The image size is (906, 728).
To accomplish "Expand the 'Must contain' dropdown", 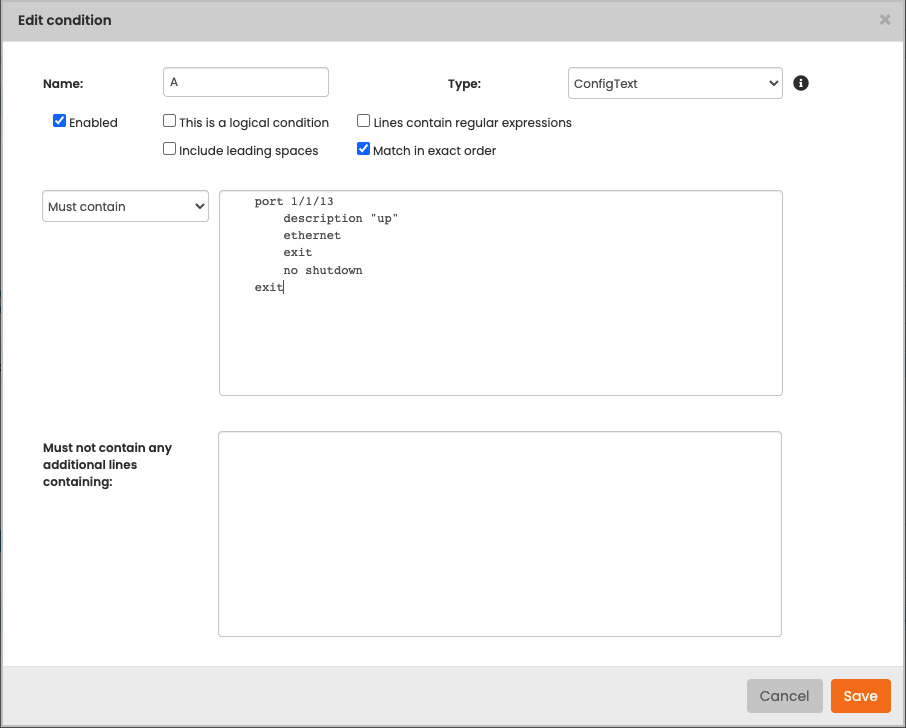I will (x=125, y=206).
